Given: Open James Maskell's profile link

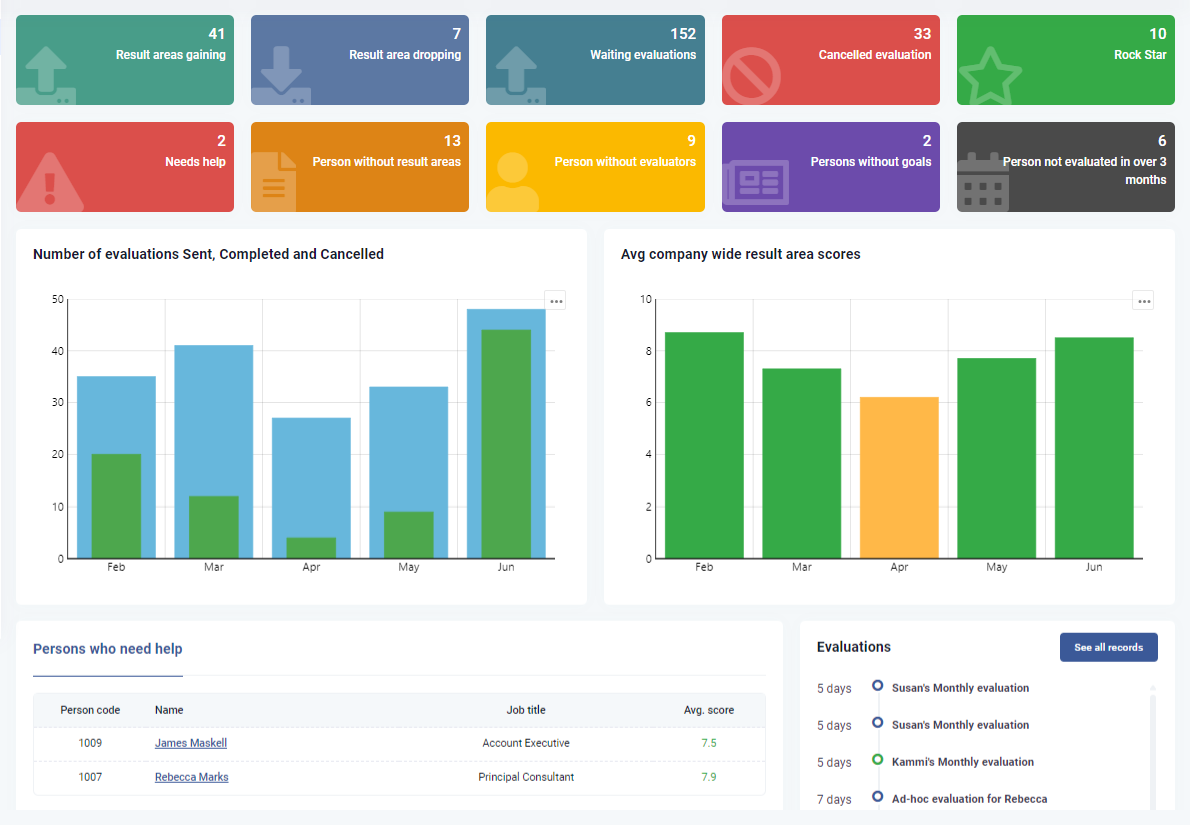Looking at the screenshot, I should [191, 743].
